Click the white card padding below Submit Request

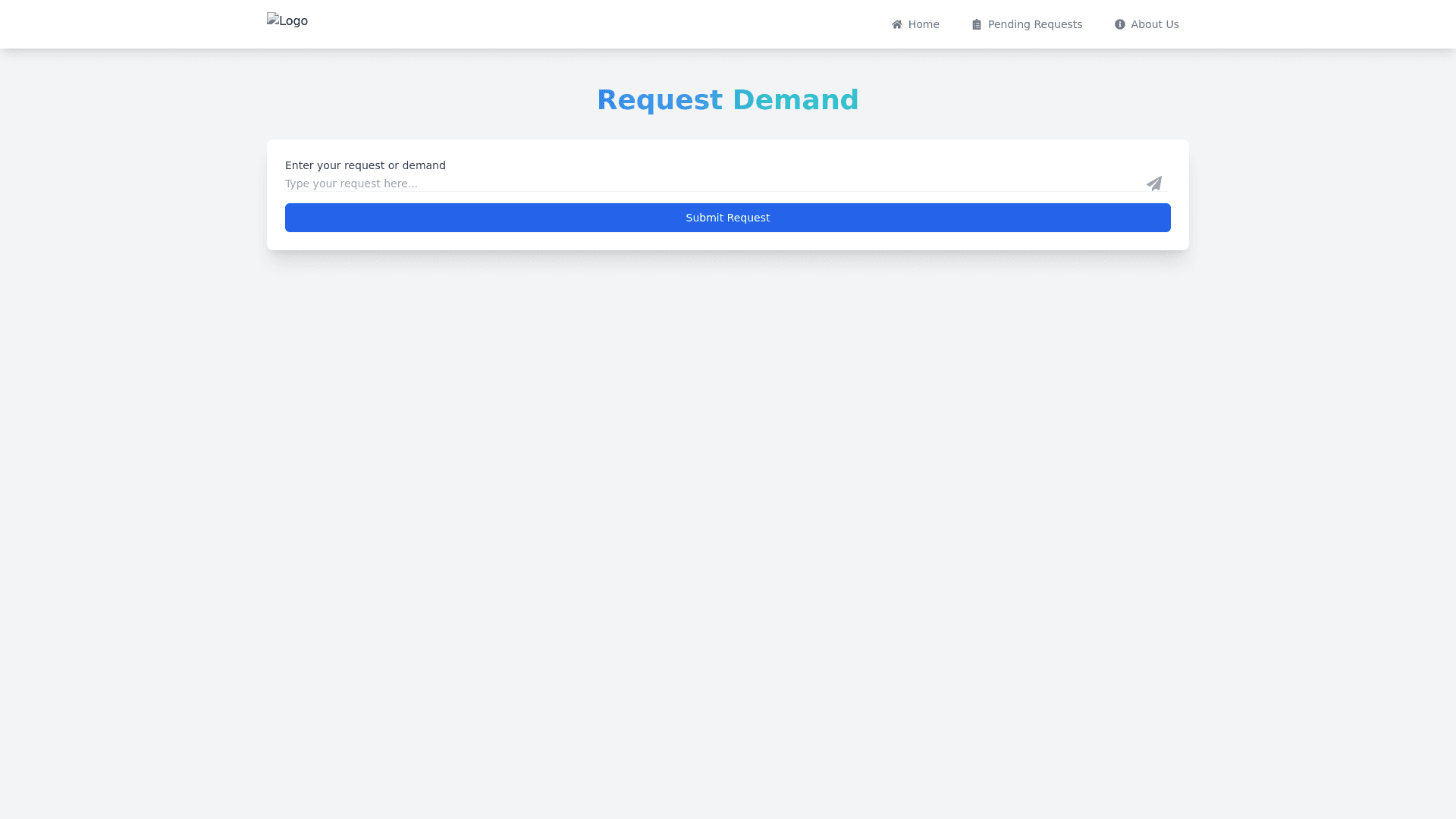[728, 241]
